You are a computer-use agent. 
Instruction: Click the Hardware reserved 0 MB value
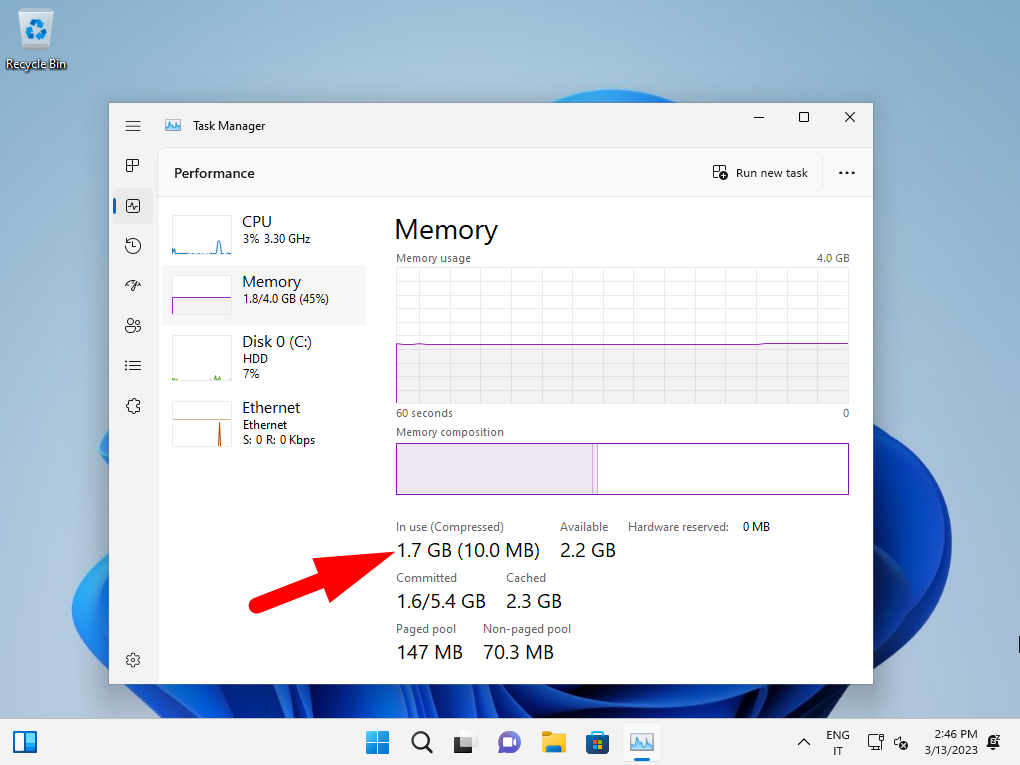click(756, 527)
